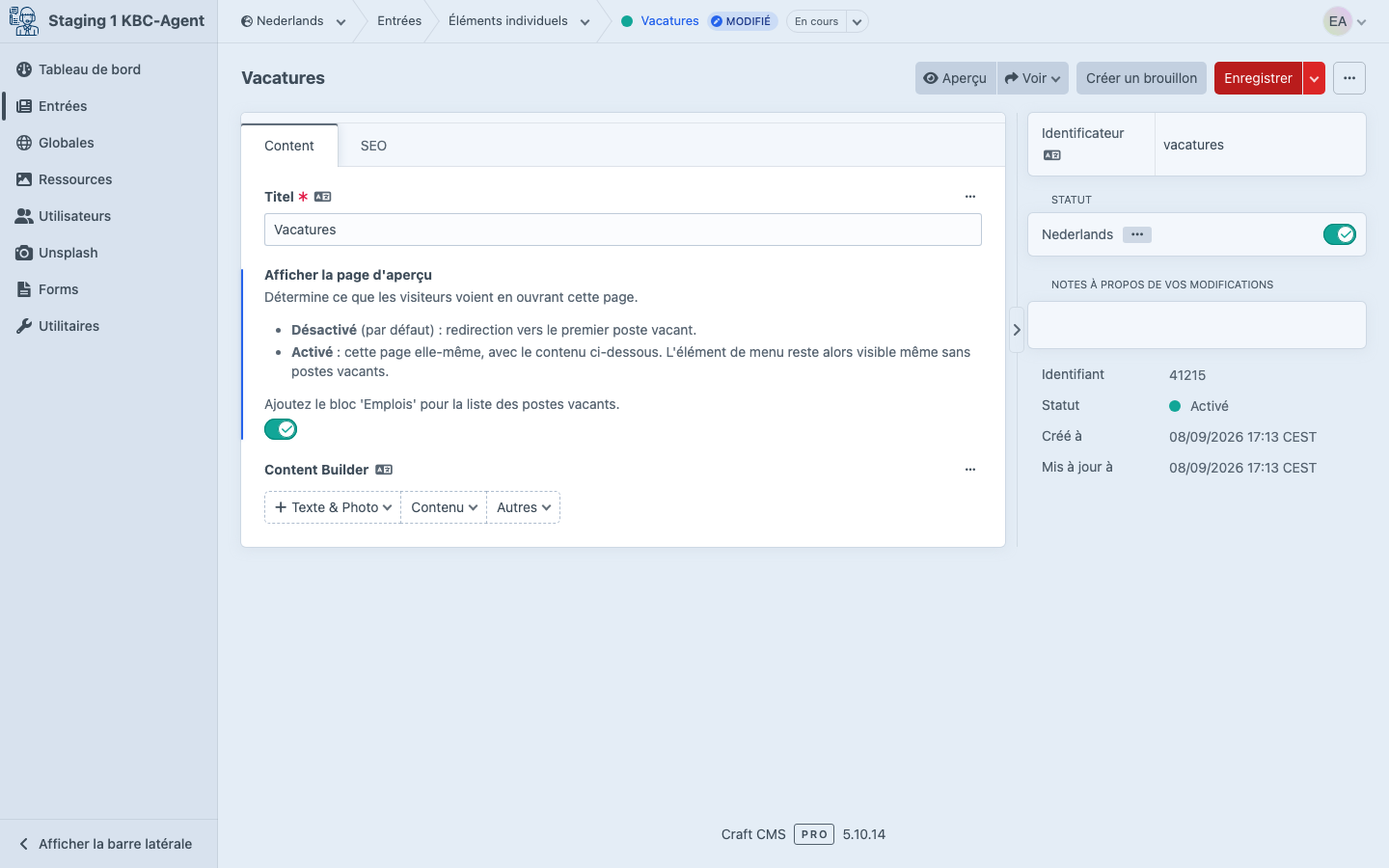1389x868 pixels.
Task: Open Nederlands status ellipsis button
Action: tap(1137, 234)
